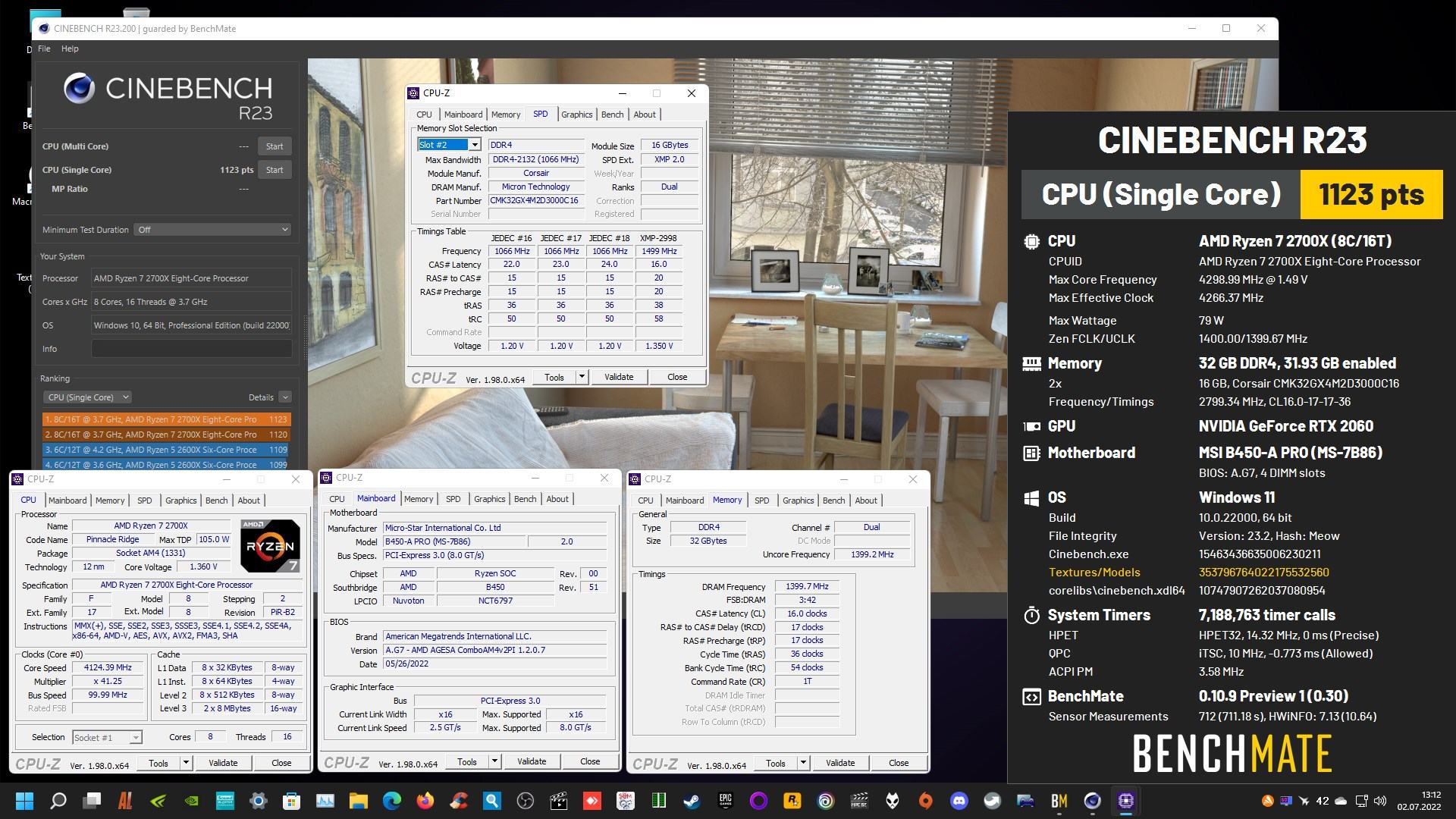Switch to SPD tab in Memory CPU-Z window
This screenshot has height=819, width=1456.
pos(761,500)
